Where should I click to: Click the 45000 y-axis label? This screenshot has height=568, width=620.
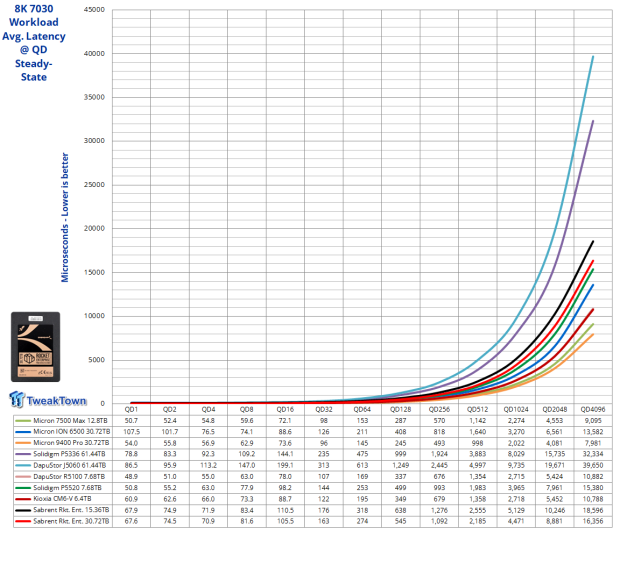[x=94, y=9]
